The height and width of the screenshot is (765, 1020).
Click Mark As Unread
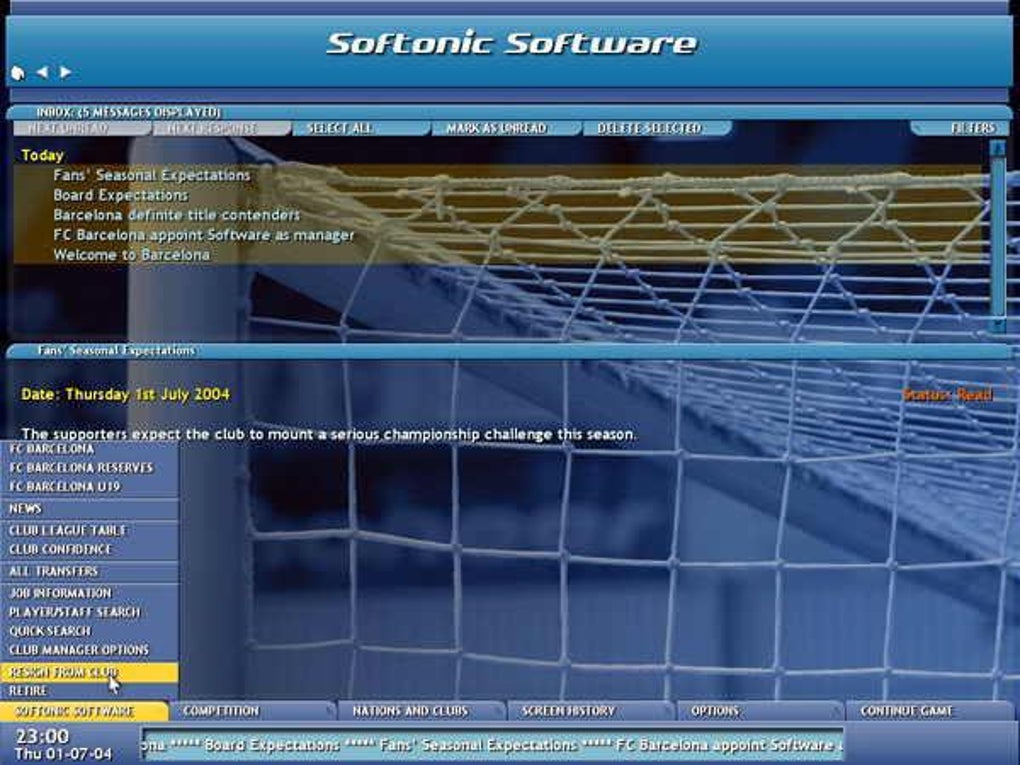[505, 128]
